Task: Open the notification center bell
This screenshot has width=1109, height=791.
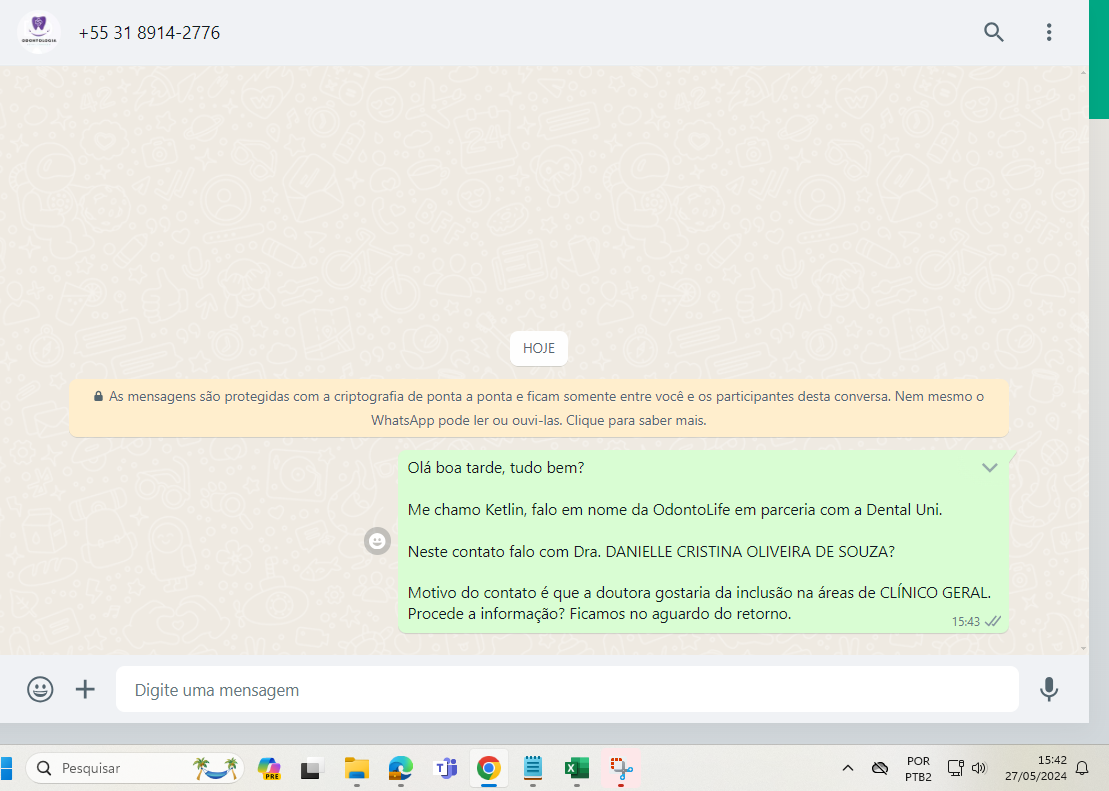Action: (x=1082, y=768)
